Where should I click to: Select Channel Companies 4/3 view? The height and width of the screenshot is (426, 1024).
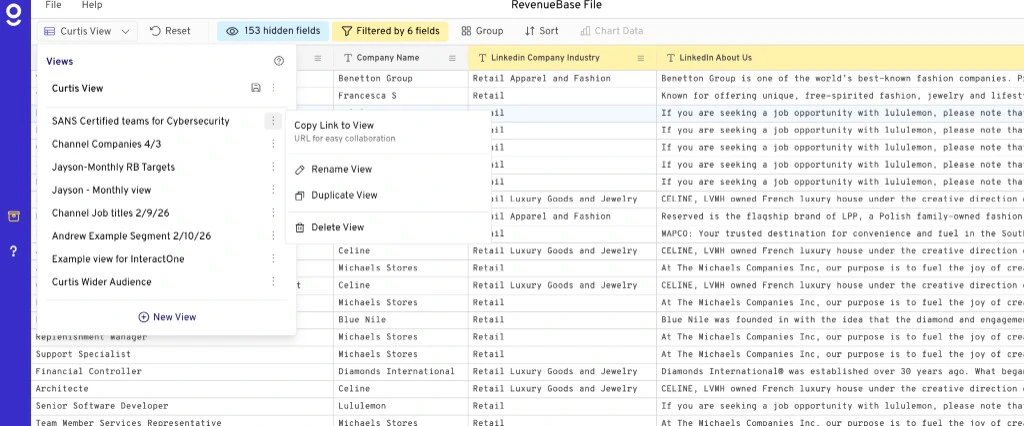(106, 144)
